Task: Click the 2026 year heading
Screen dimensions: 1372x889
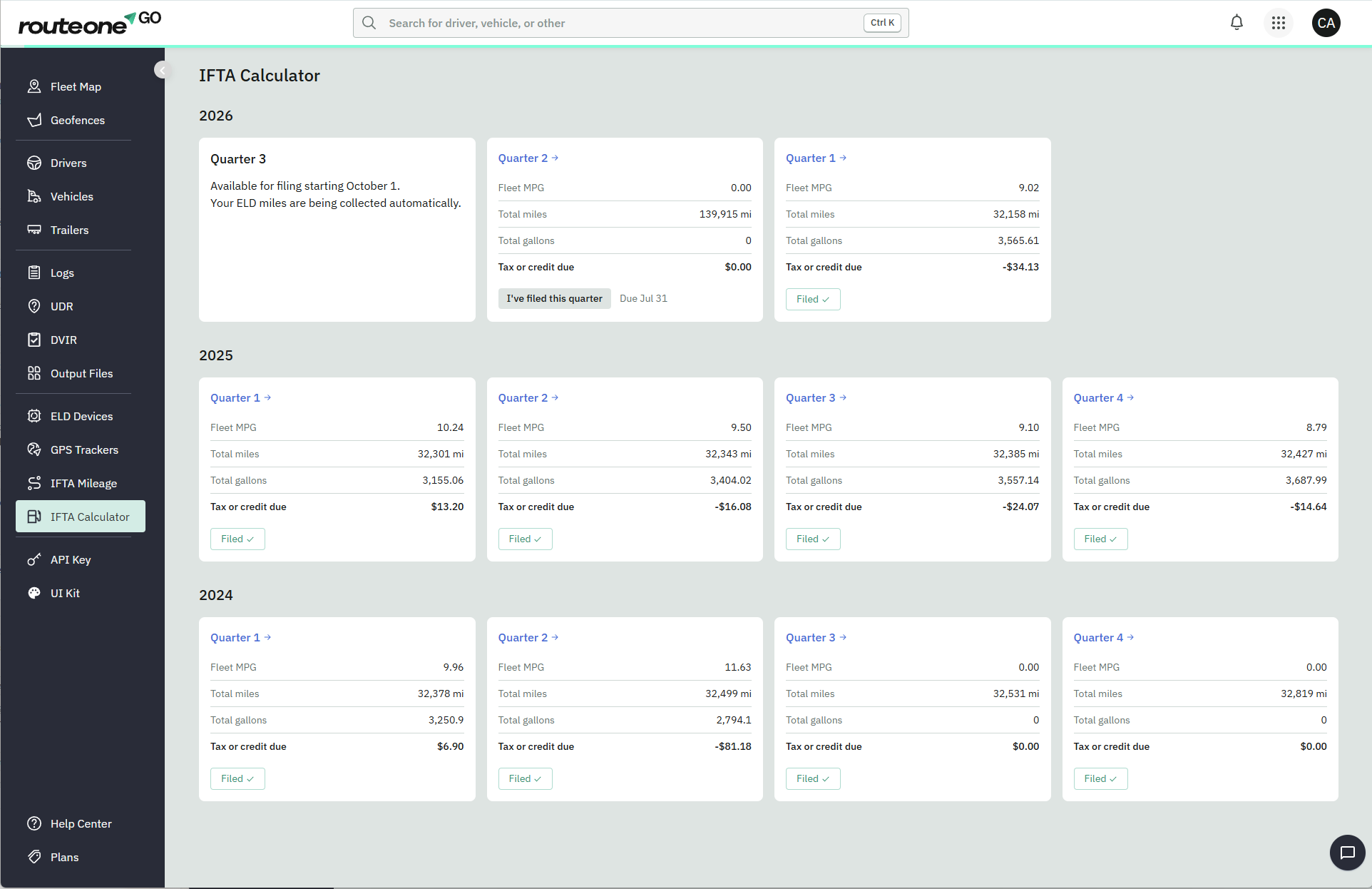Action: tap(216, 116)
